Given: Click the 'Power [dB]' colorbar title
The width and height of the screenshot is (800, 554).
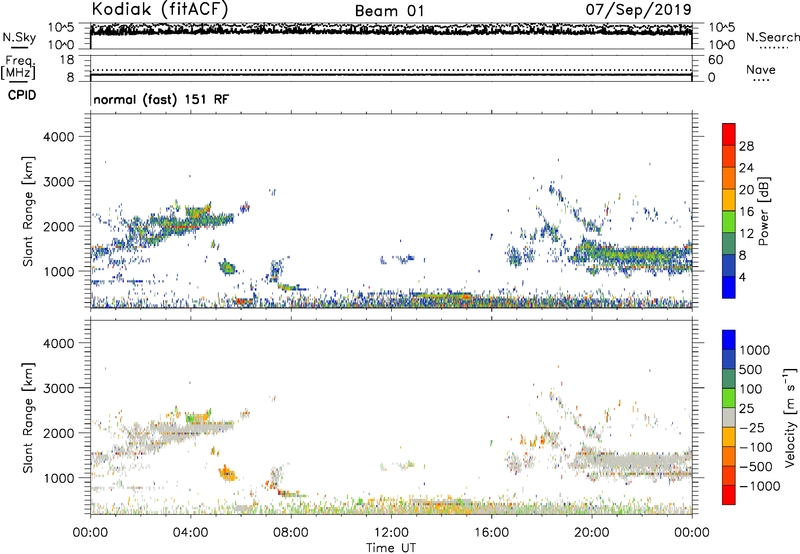Looking at the screenshot, I should [764, 211].
